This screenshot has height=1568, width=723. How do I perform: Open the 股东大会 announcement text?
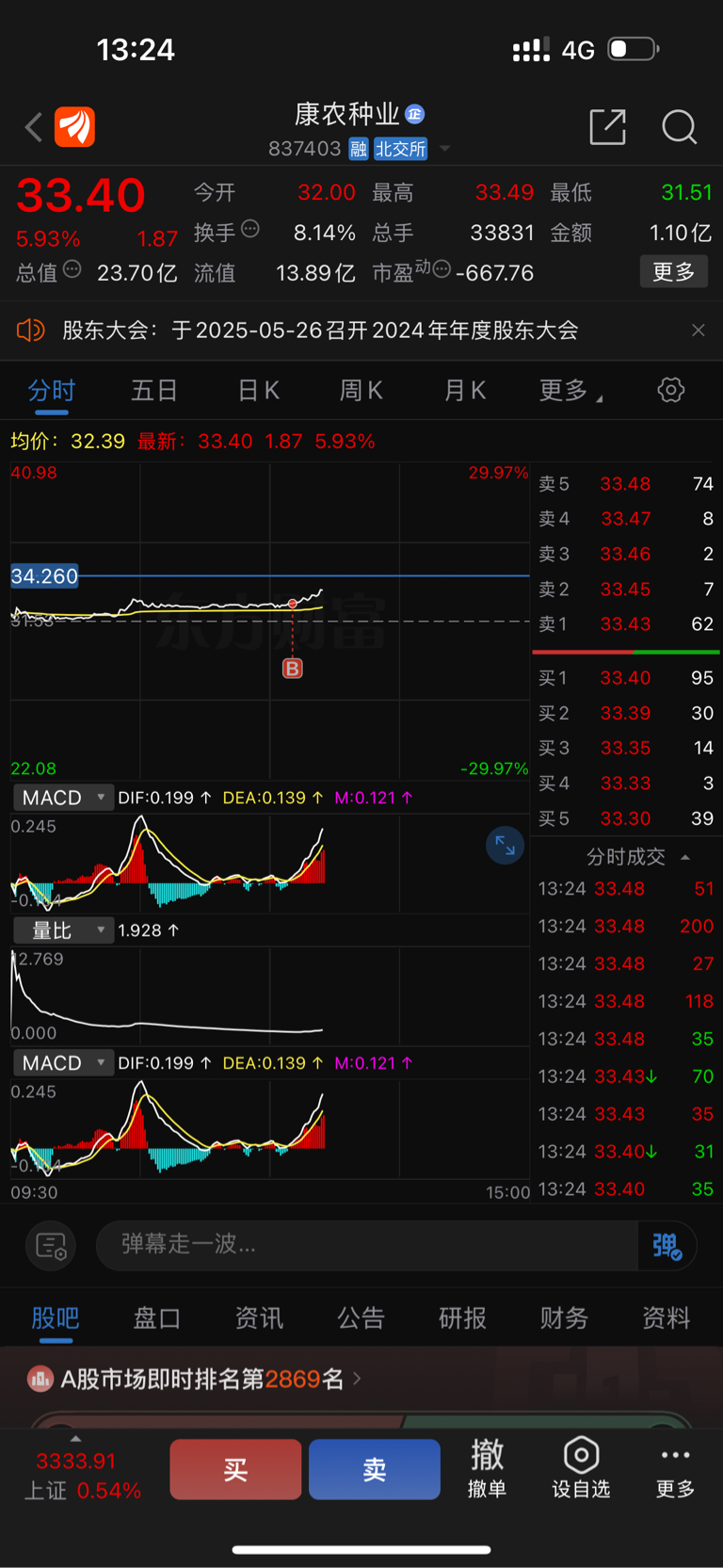click(320, 331)
